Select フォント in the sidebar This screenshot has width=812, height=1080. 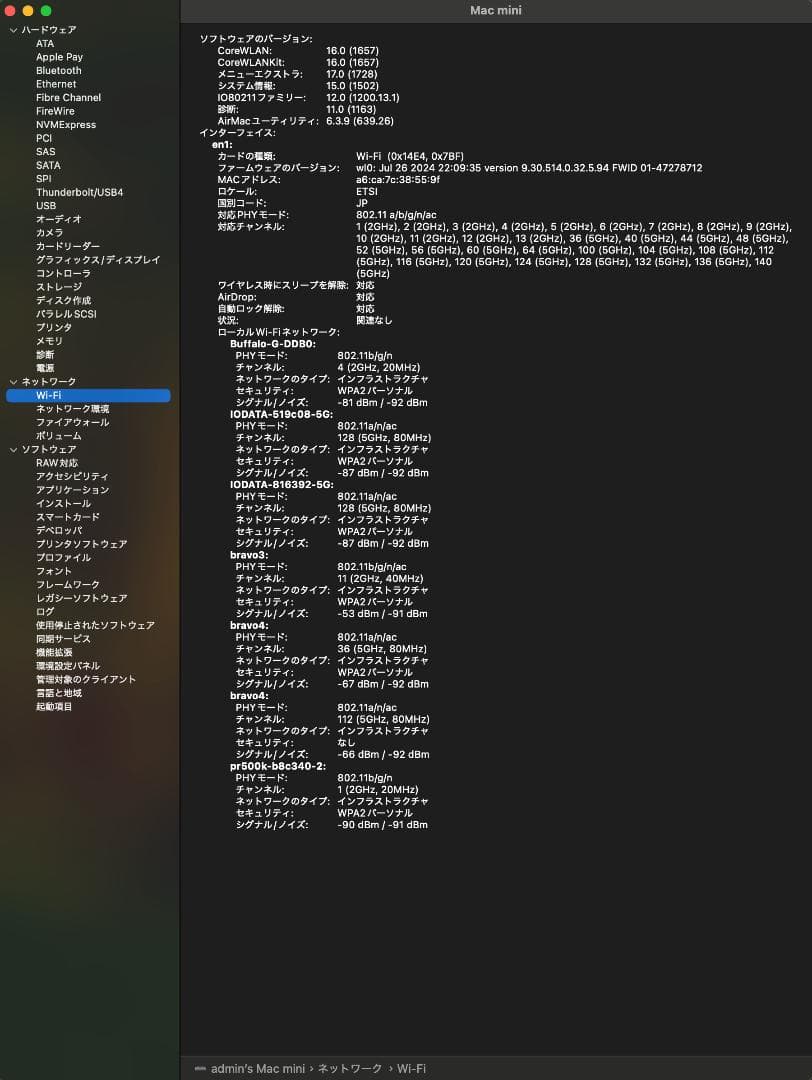pyautogui.click(x=54, y=571)
